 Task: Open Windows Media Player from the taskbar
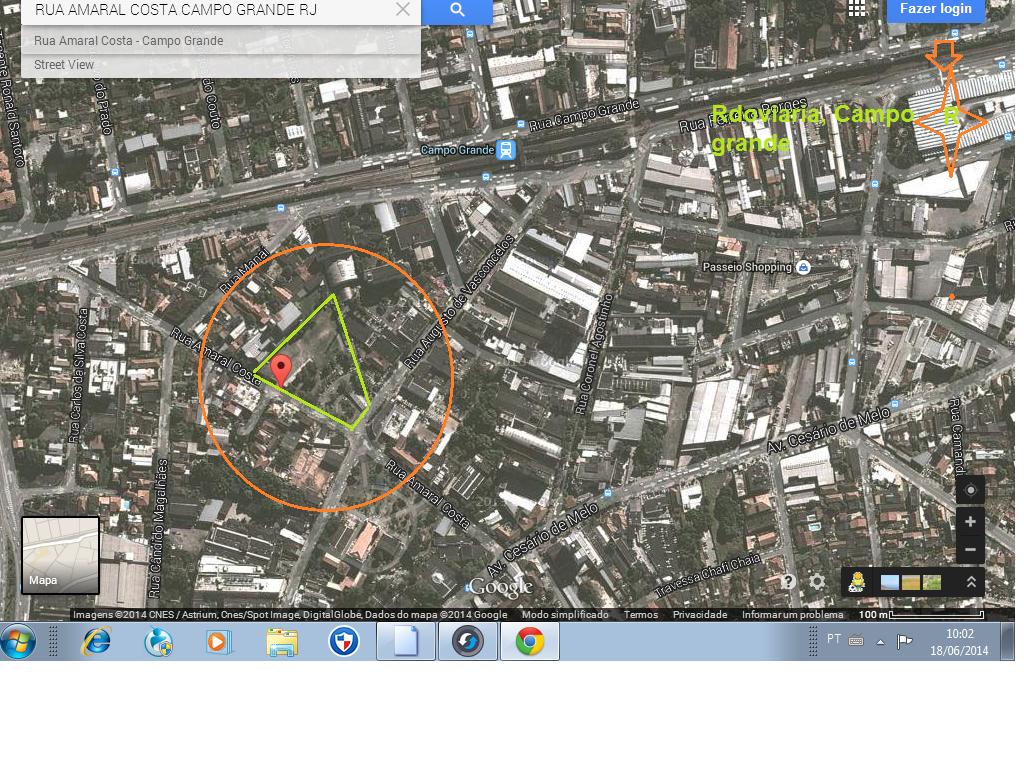click(219, 642)
